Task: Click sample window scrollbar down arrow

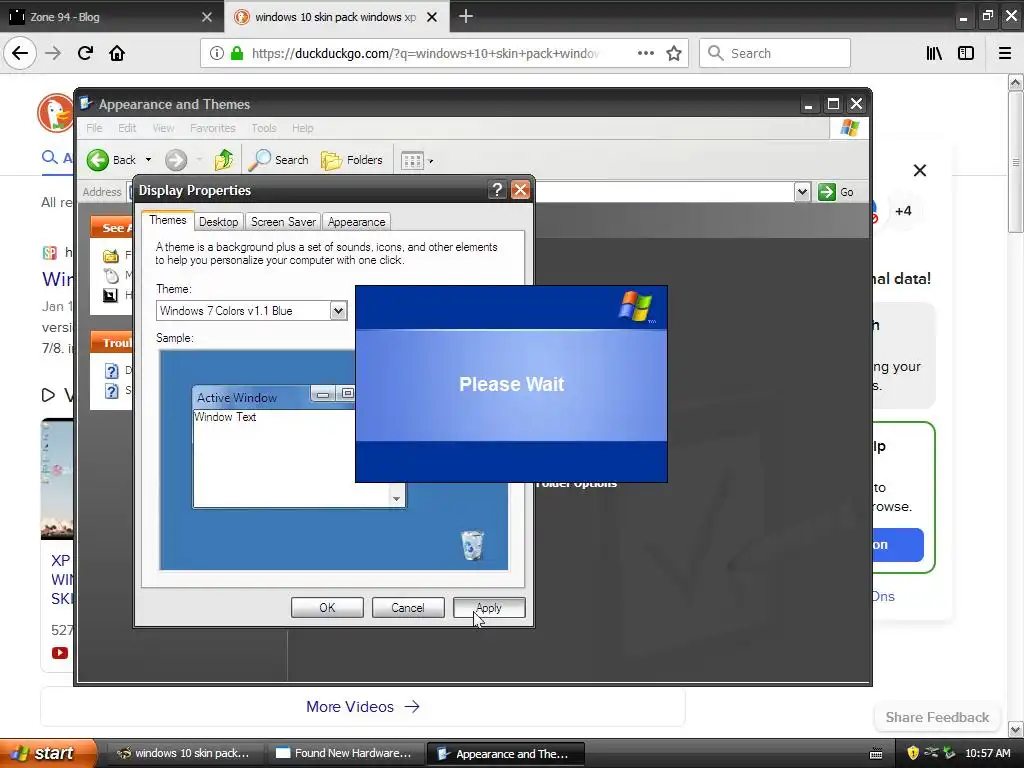Action: tap(396, 498)
